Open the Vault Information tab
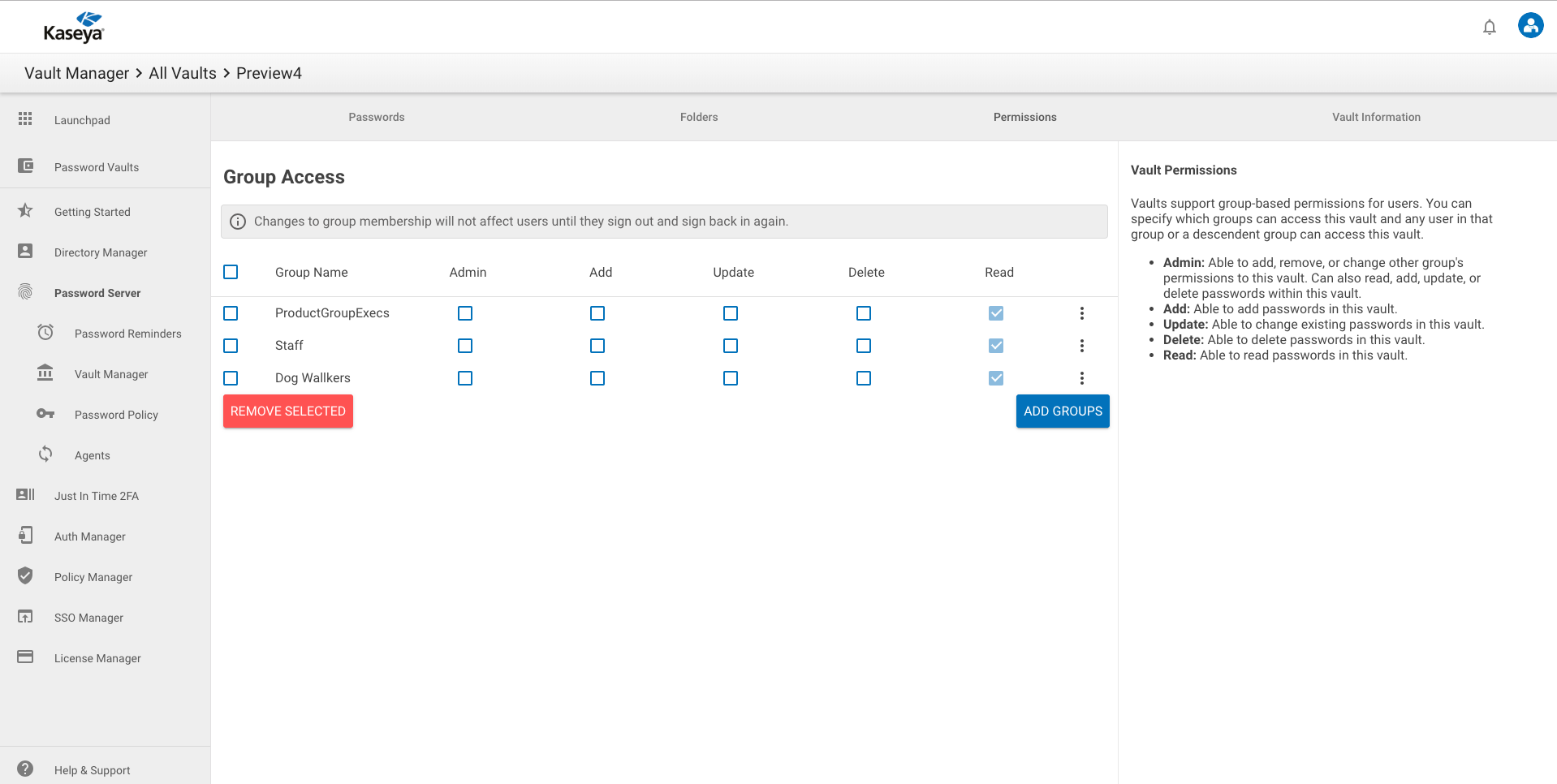This screenshot has height=784, width=1557. pos(1376,117)
